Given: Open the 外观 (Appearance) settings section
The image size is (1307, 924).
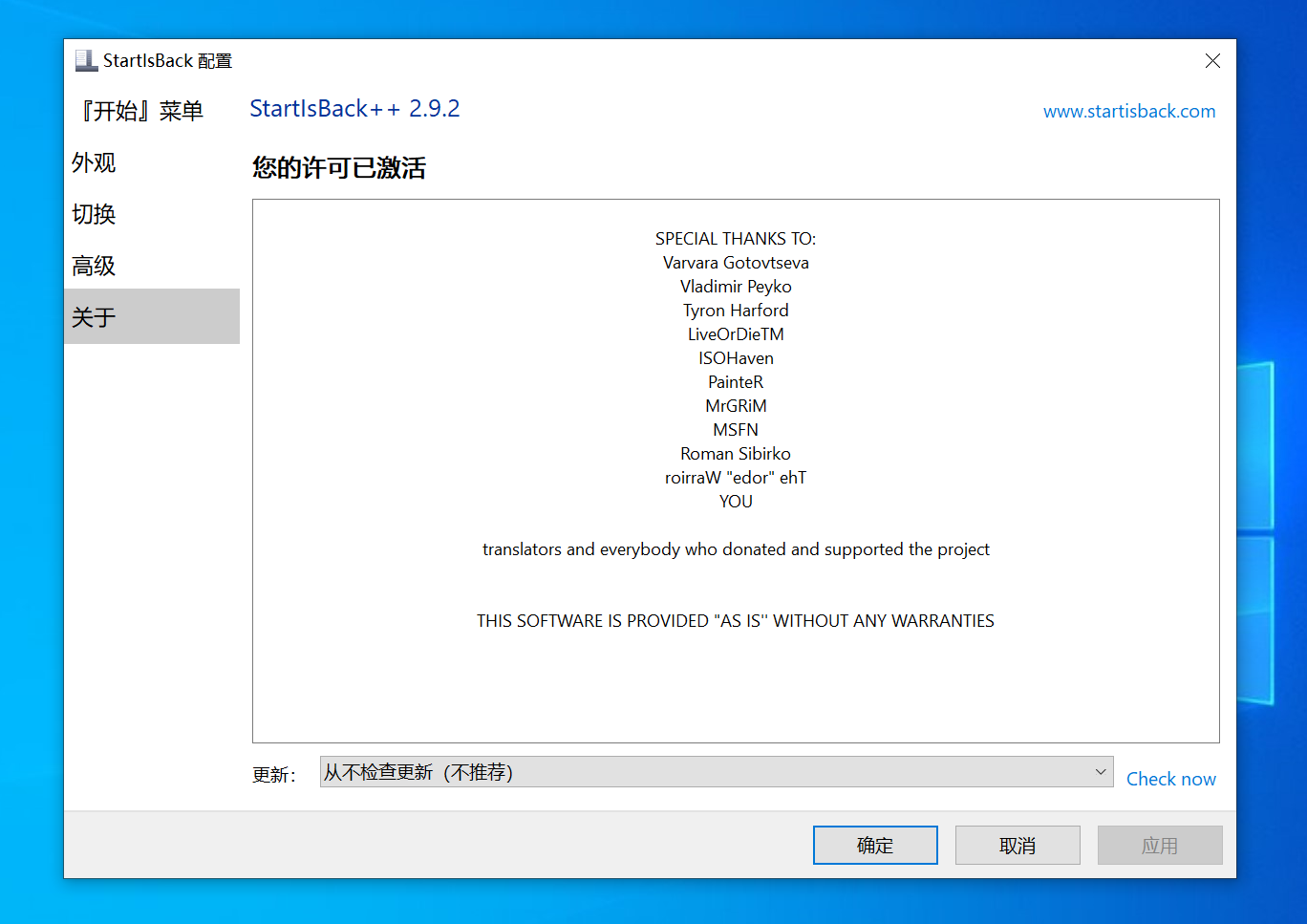Looking at the screenshot, I should 94,162.
